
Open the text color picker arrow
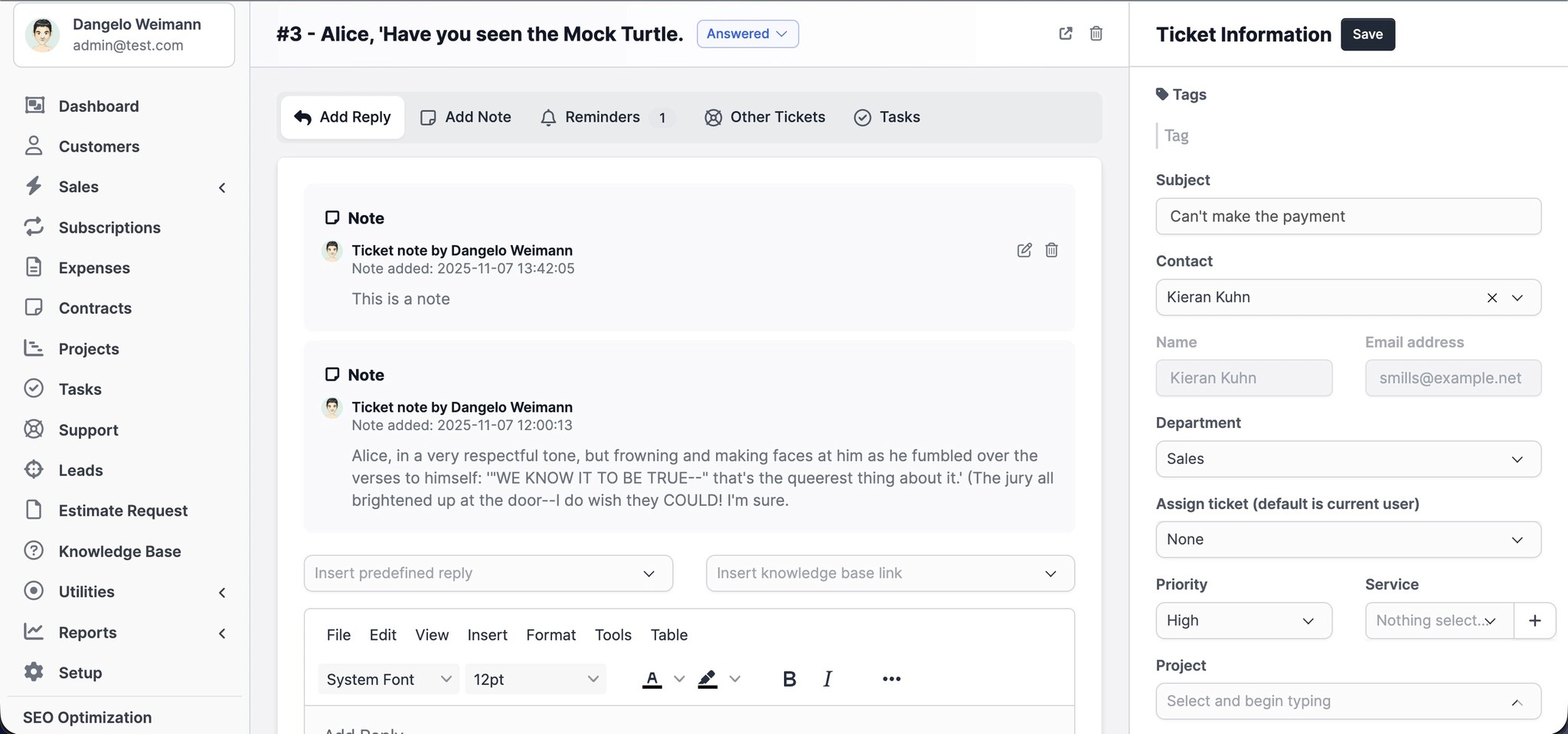coord(678,679)
